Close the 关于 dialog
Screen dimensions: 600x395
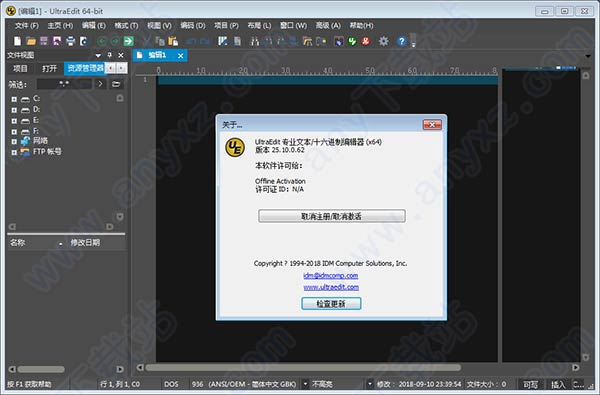(432, 124)
